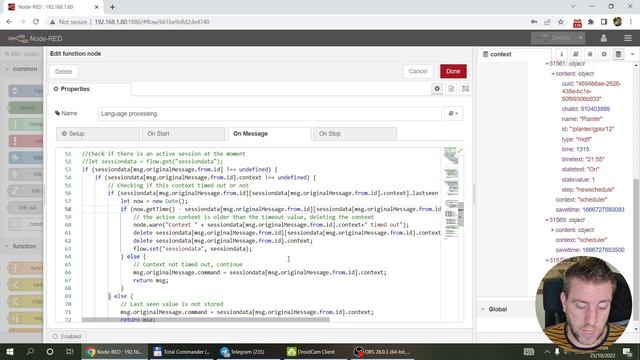Click the node properties gear icon
This screenshot has height=360, width=640.
(437, 89)
